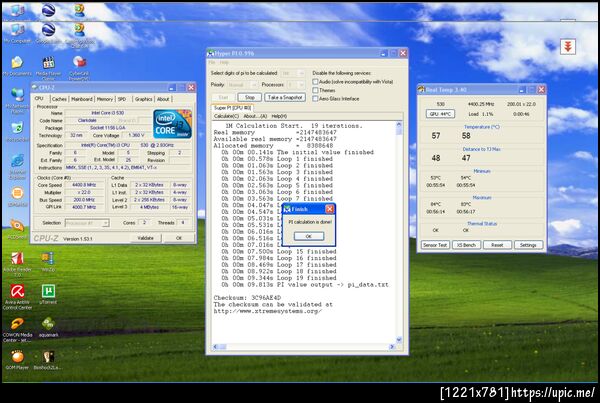
Task: Switch to the Graphics tab in CPU-Z
Action: point(143,99)
